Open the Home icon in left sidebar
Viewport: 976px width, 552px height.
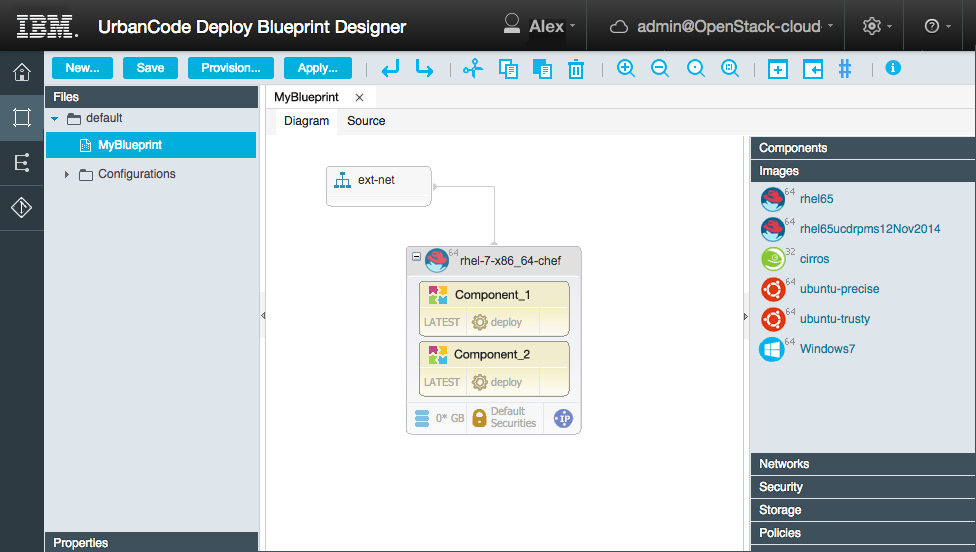21,72
